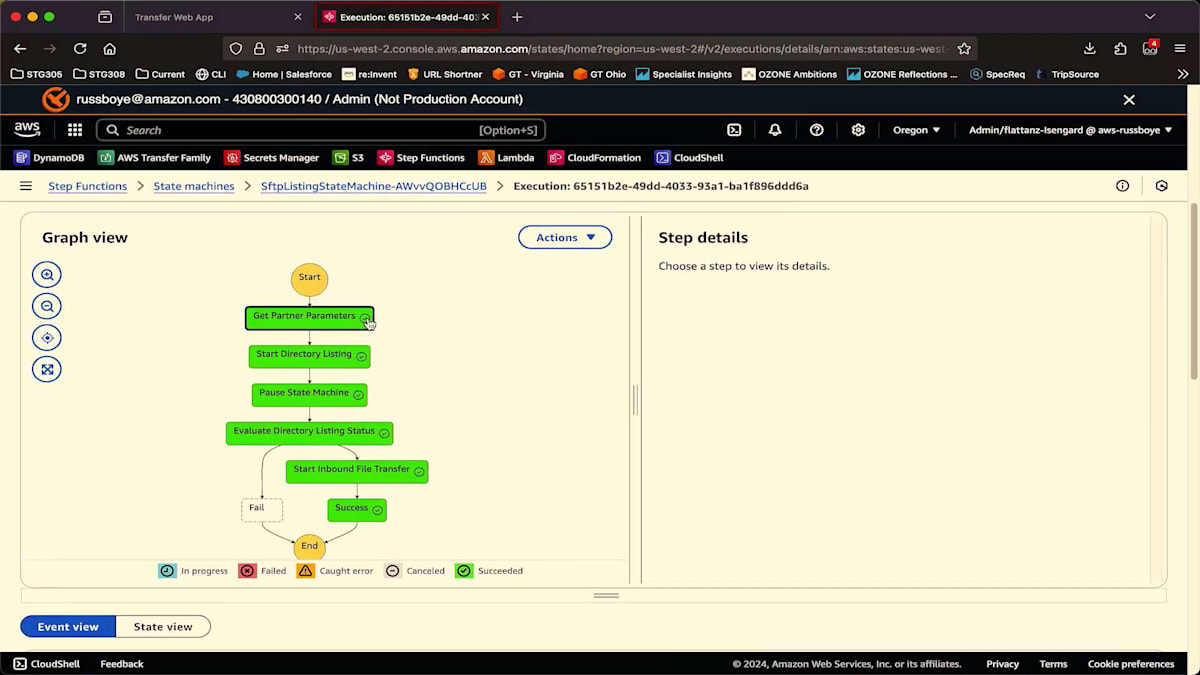Screen dimensions: 1200x675
Task: Show more bookmarks chevron
Action: pos(1183,74)
